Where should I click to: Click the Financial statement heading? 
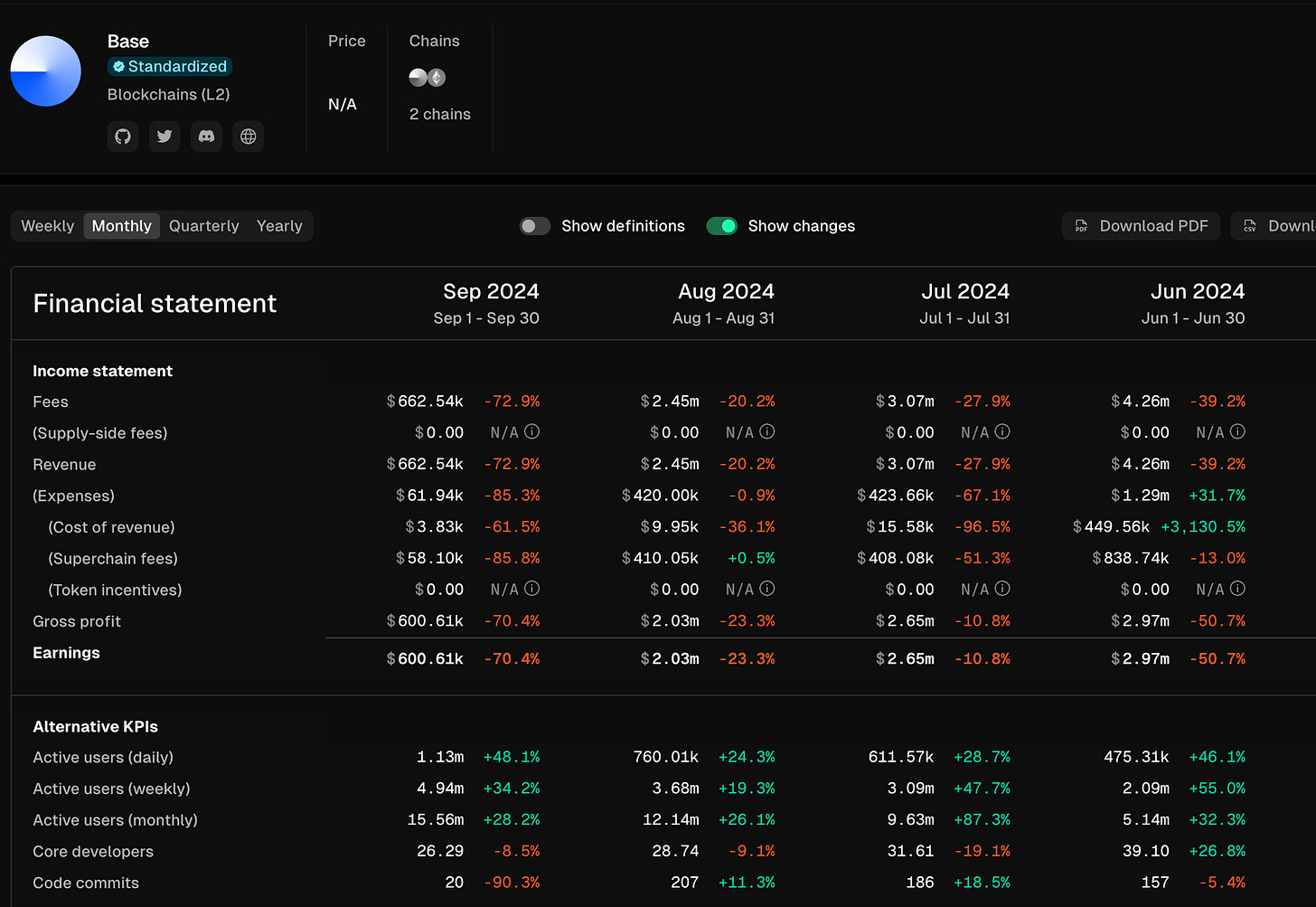click(155, 304)
